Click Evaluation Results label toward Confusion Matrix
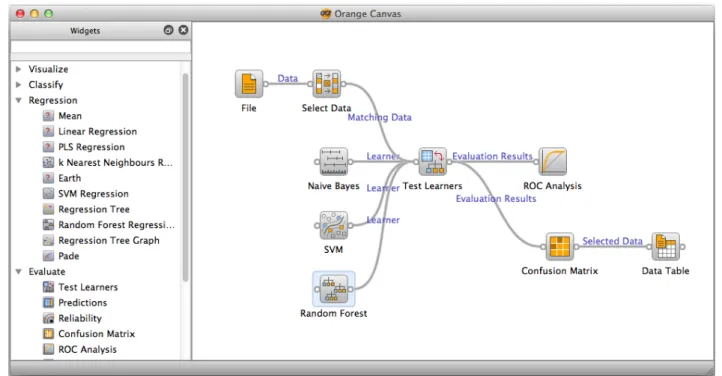The width and height of the screenshot is (722, 376). [496, 199]
